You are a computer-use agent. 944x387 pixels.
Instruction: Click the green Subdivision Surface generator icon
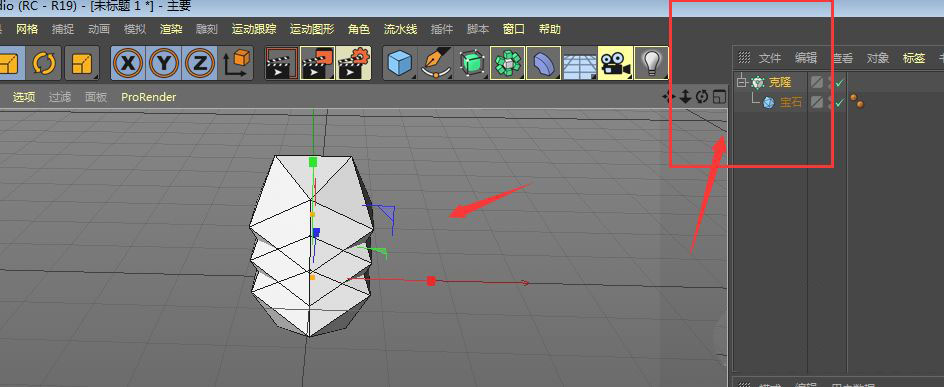click(472, 63)
